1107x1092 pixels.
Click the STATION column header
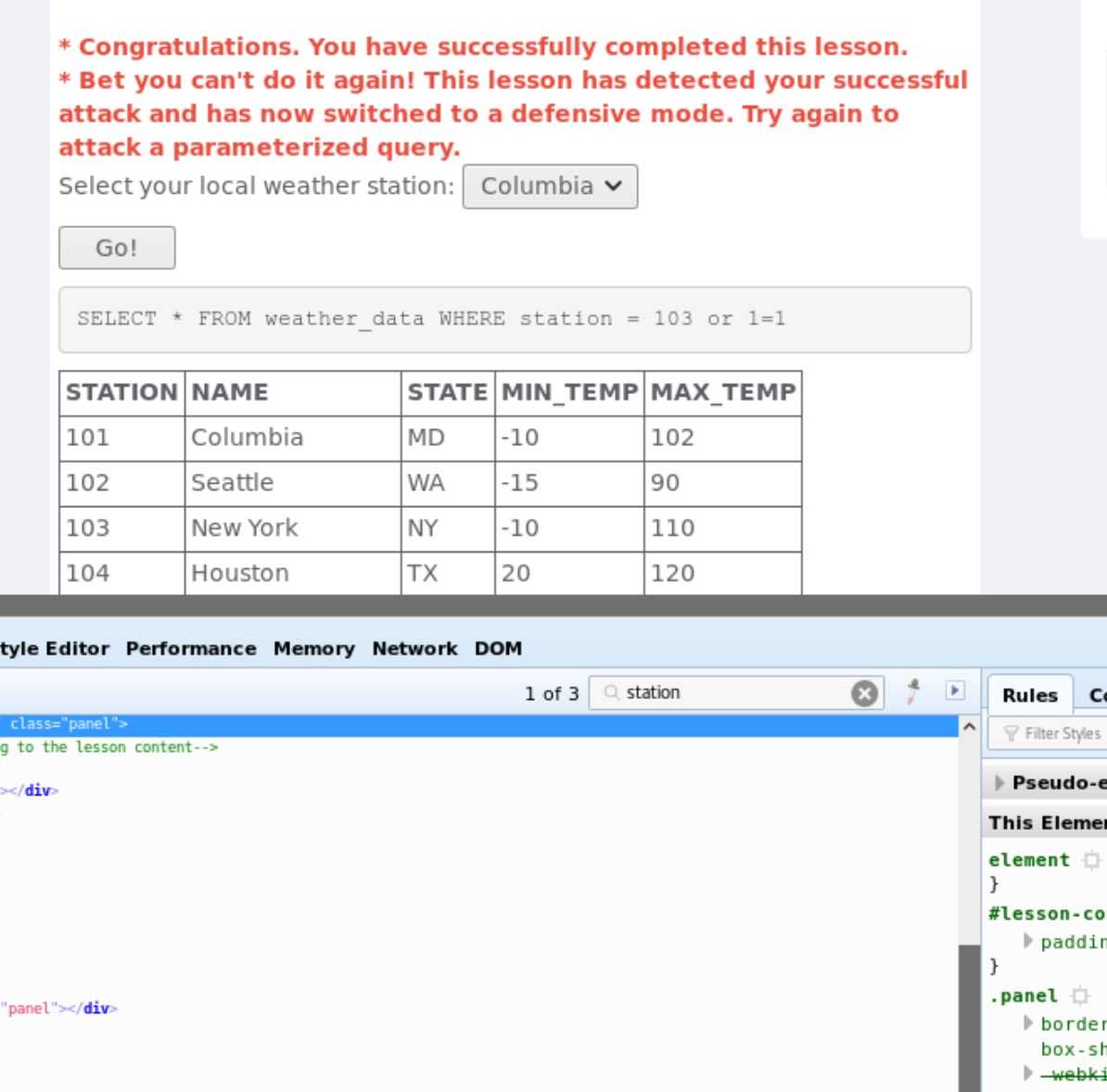click(122, 392)
